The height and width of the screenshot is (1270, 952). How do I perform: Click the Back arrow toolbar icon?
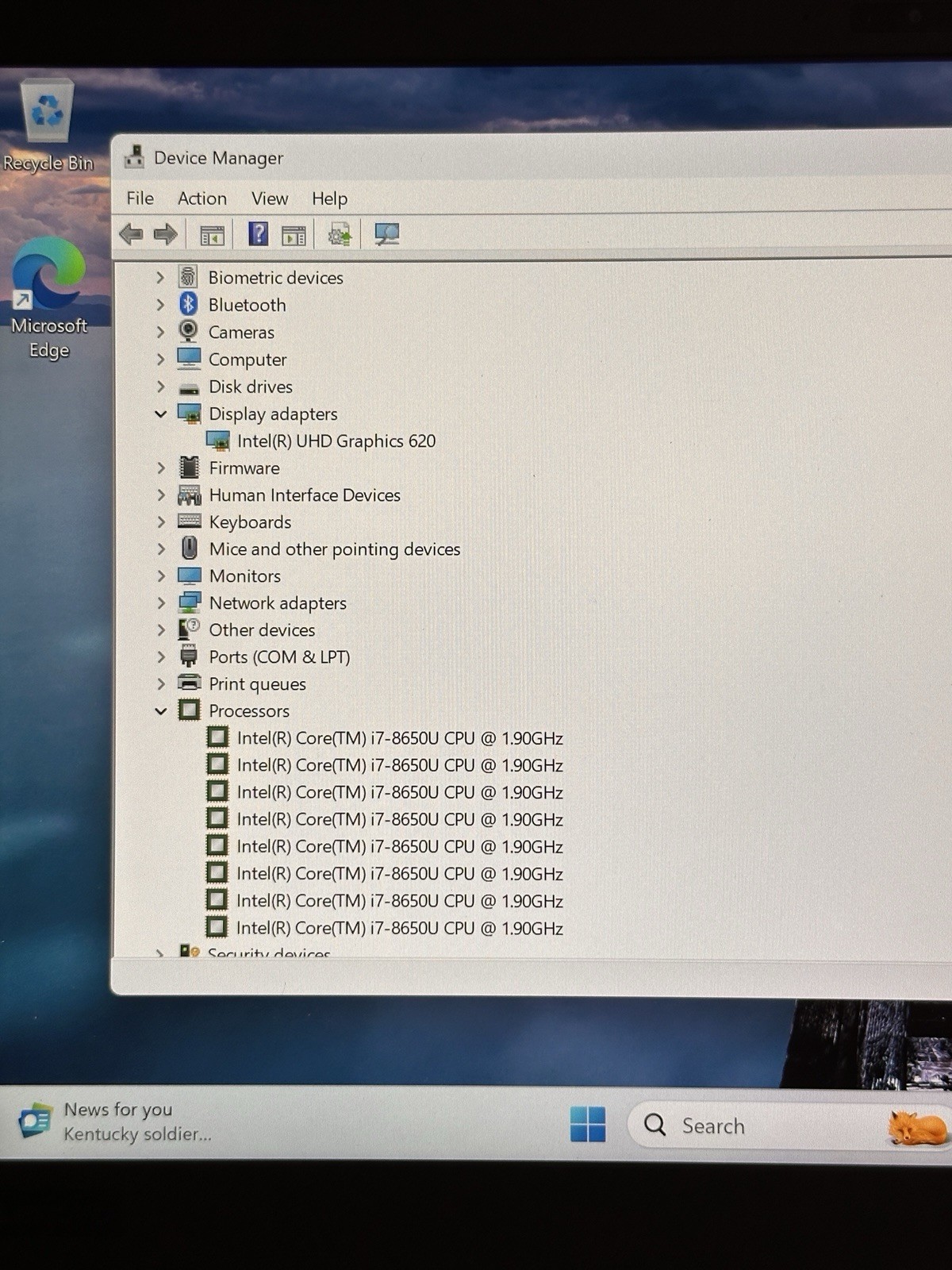point(131,234)
